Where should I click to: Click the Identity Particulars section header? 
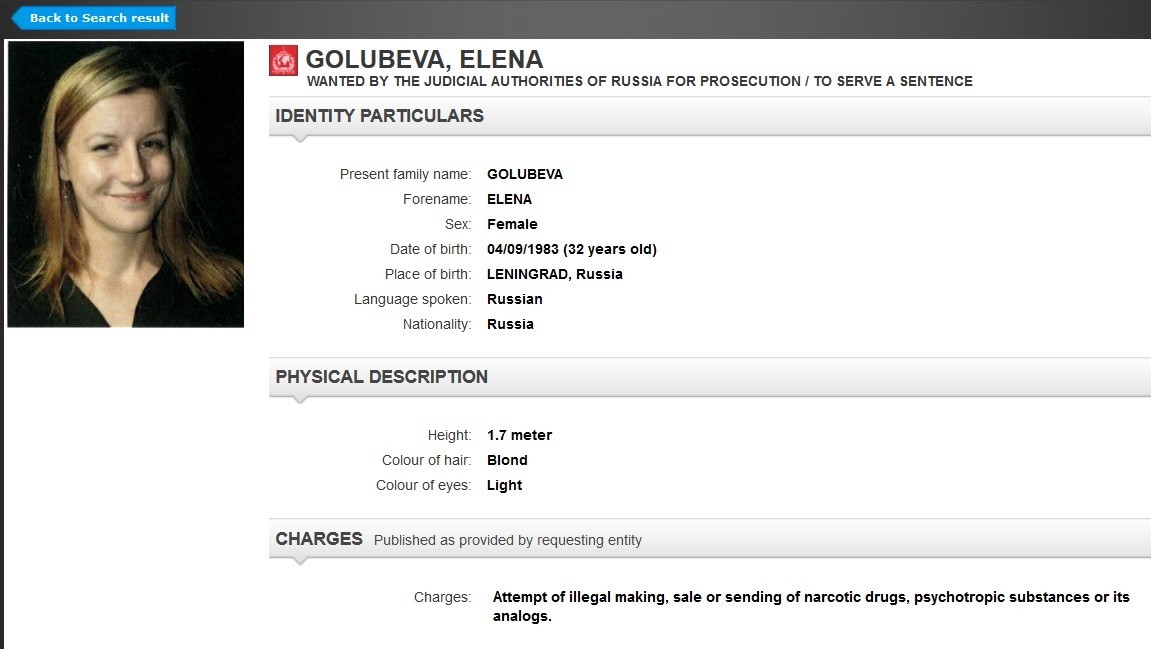pyautogui.click(x=710, y=116)
